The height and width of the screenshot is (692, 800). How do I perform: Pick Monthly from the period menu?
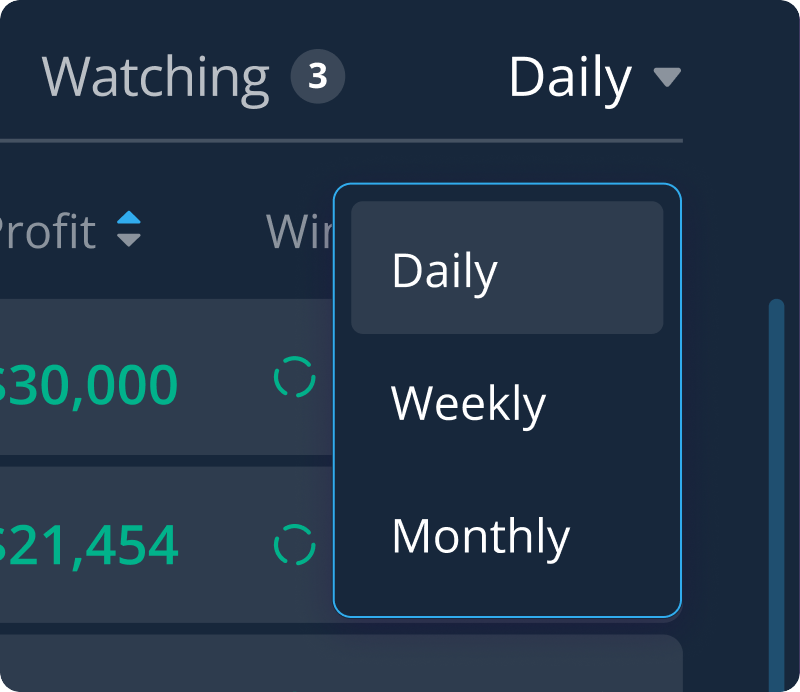coord(507,536)
